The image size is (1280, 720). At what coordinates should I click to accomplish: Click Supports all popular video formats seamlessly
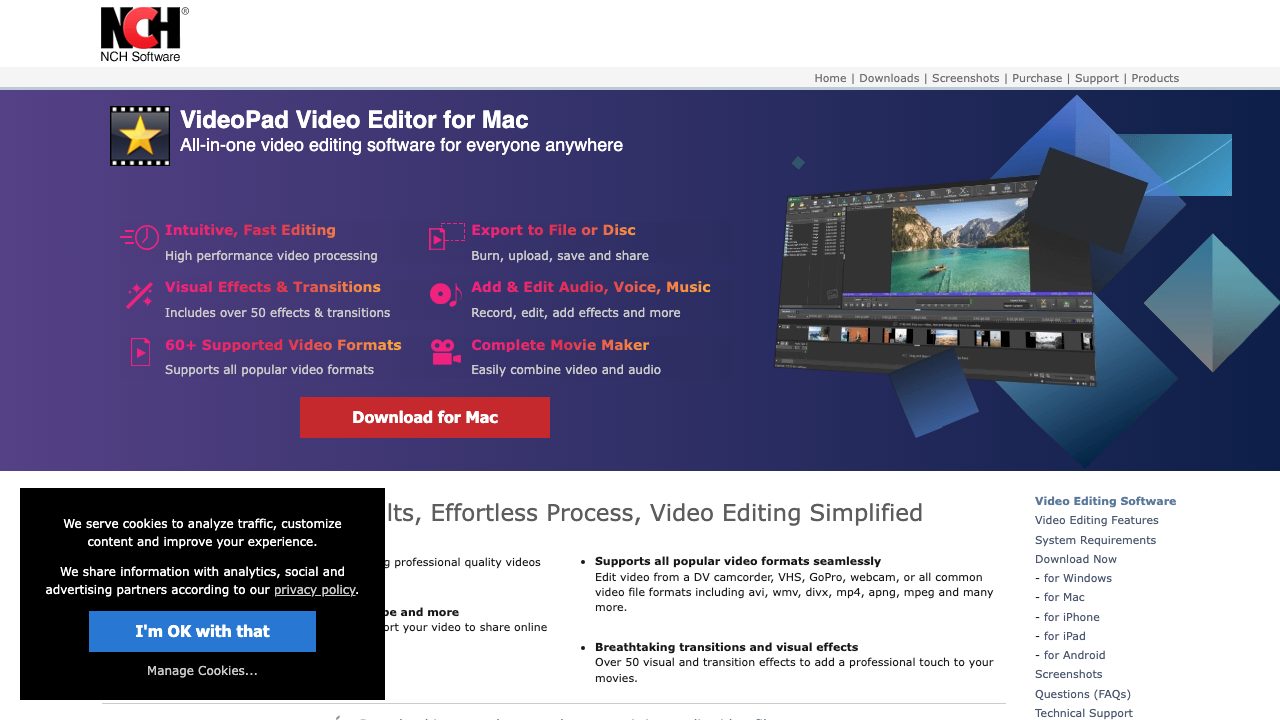tap(738, 561)
